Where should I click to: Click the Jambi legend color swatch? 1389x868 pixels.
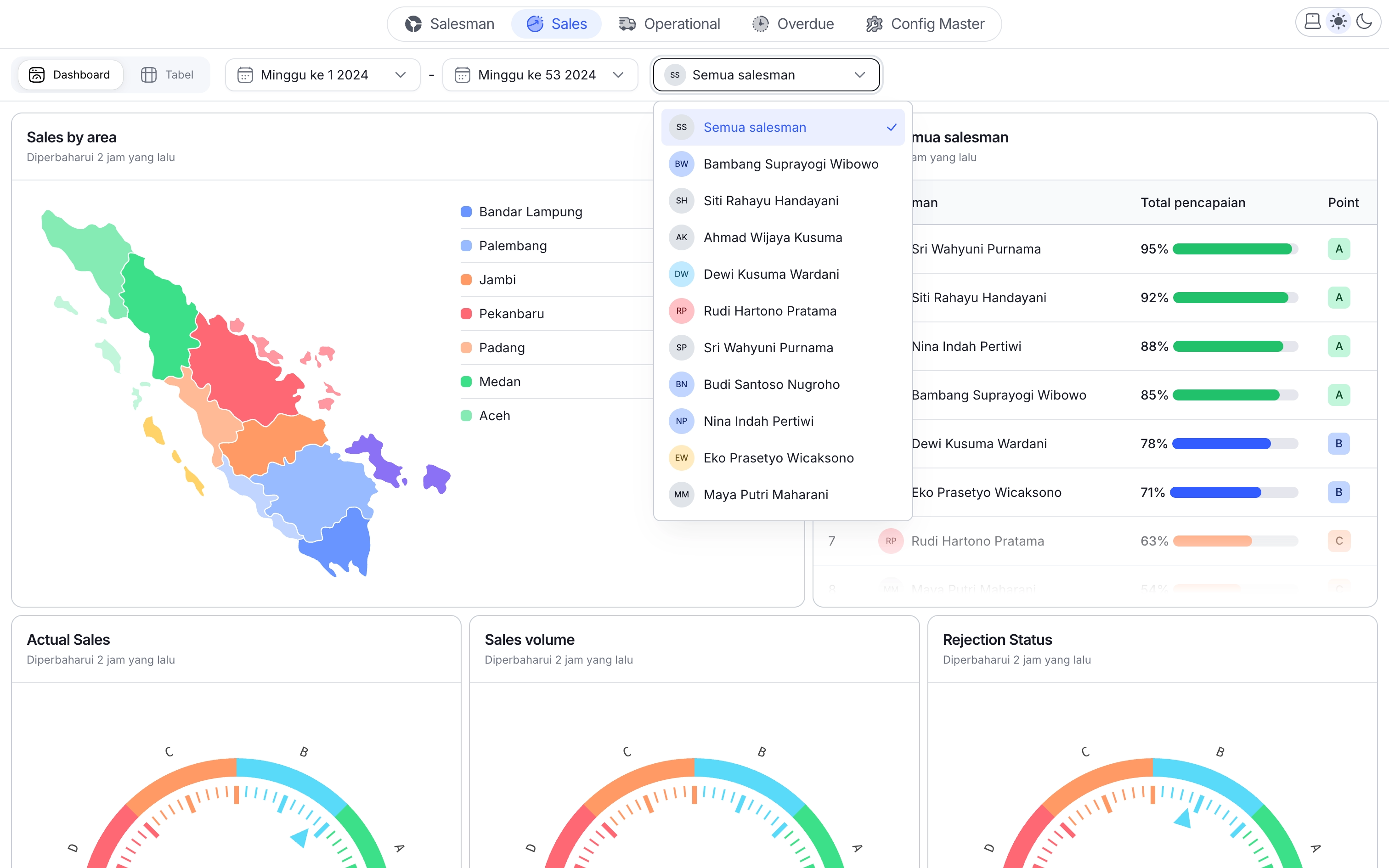[x=466, y=280]
